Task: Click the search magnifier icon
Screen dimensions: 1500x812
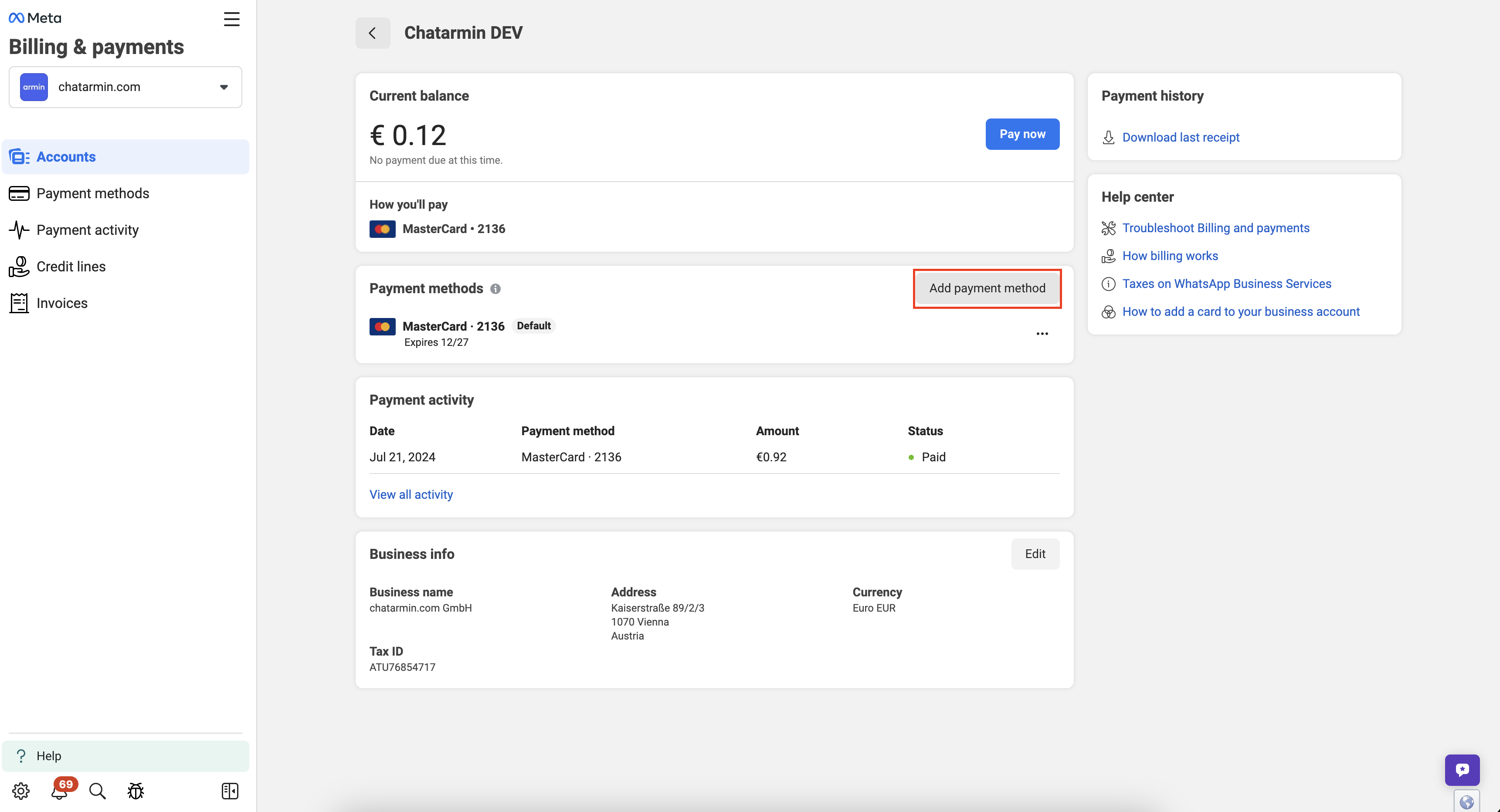Action: 97,791
